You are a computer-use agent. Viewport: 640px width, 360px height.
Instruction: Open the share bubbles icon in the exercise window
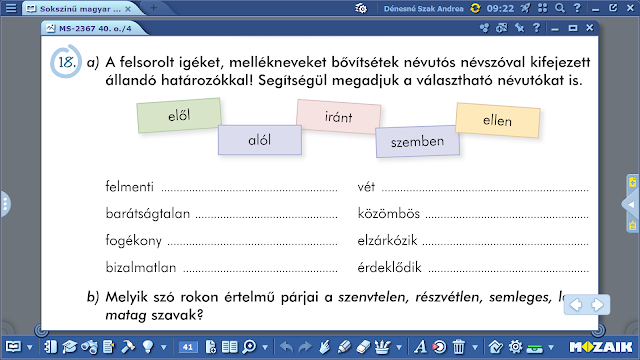click(484, 28)
